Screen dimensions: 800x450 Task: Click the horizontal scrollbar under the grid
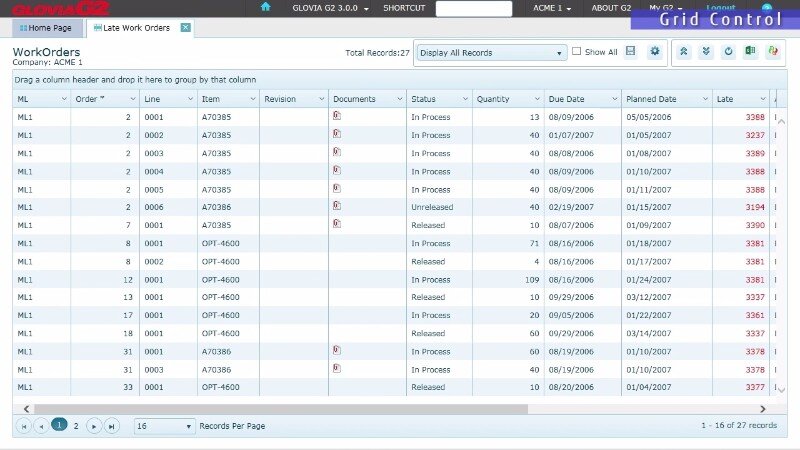pos(280,408)
